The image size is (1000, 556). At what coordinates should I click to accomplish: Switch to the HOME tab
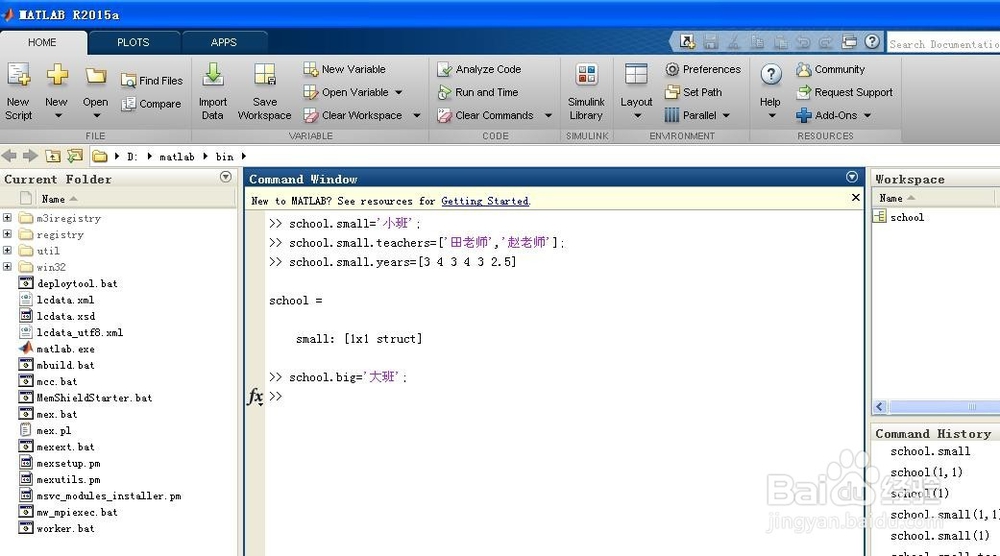pos(42,42)
